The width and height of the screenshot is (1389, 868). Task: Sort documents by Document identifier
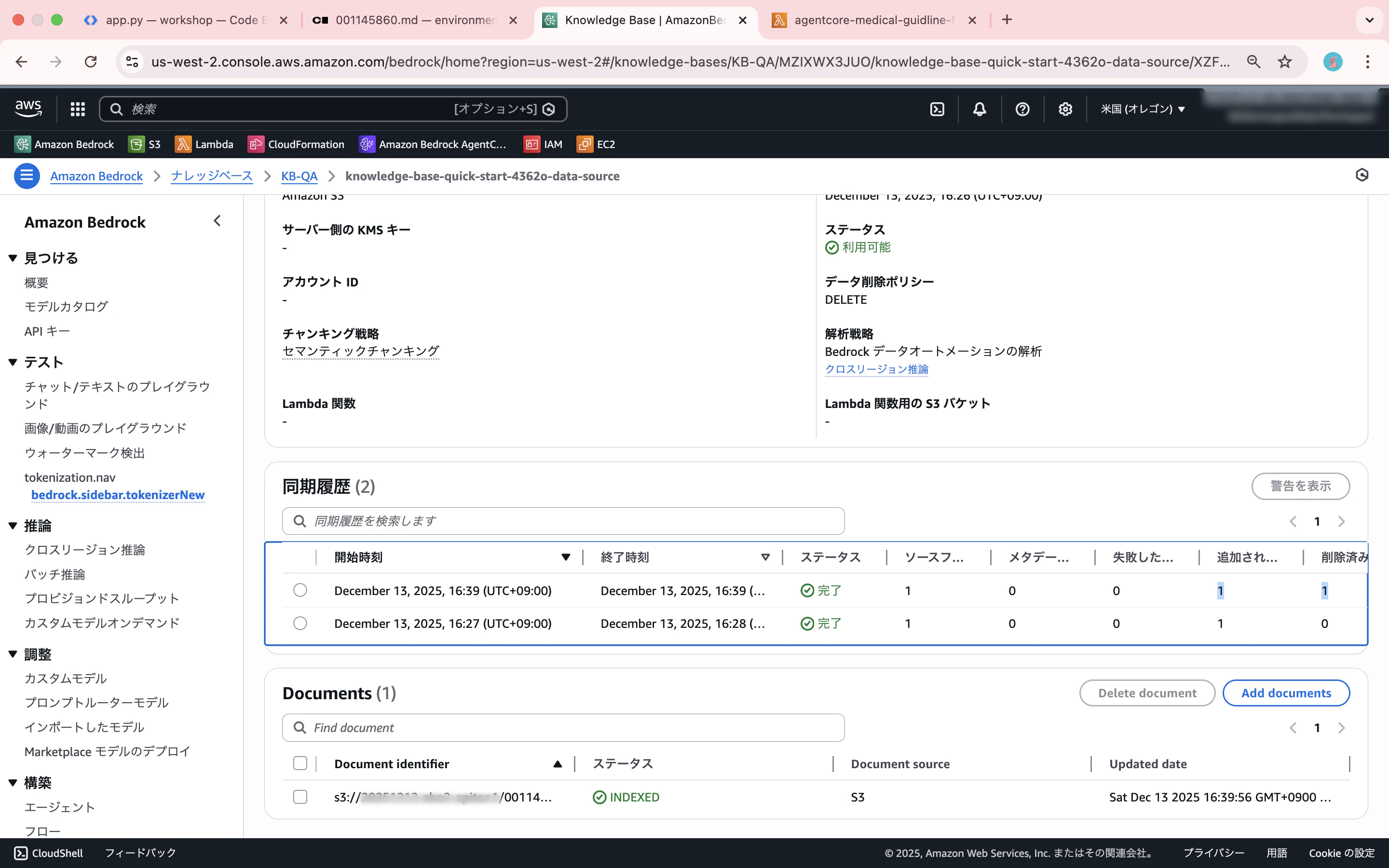tap(558, 763)
